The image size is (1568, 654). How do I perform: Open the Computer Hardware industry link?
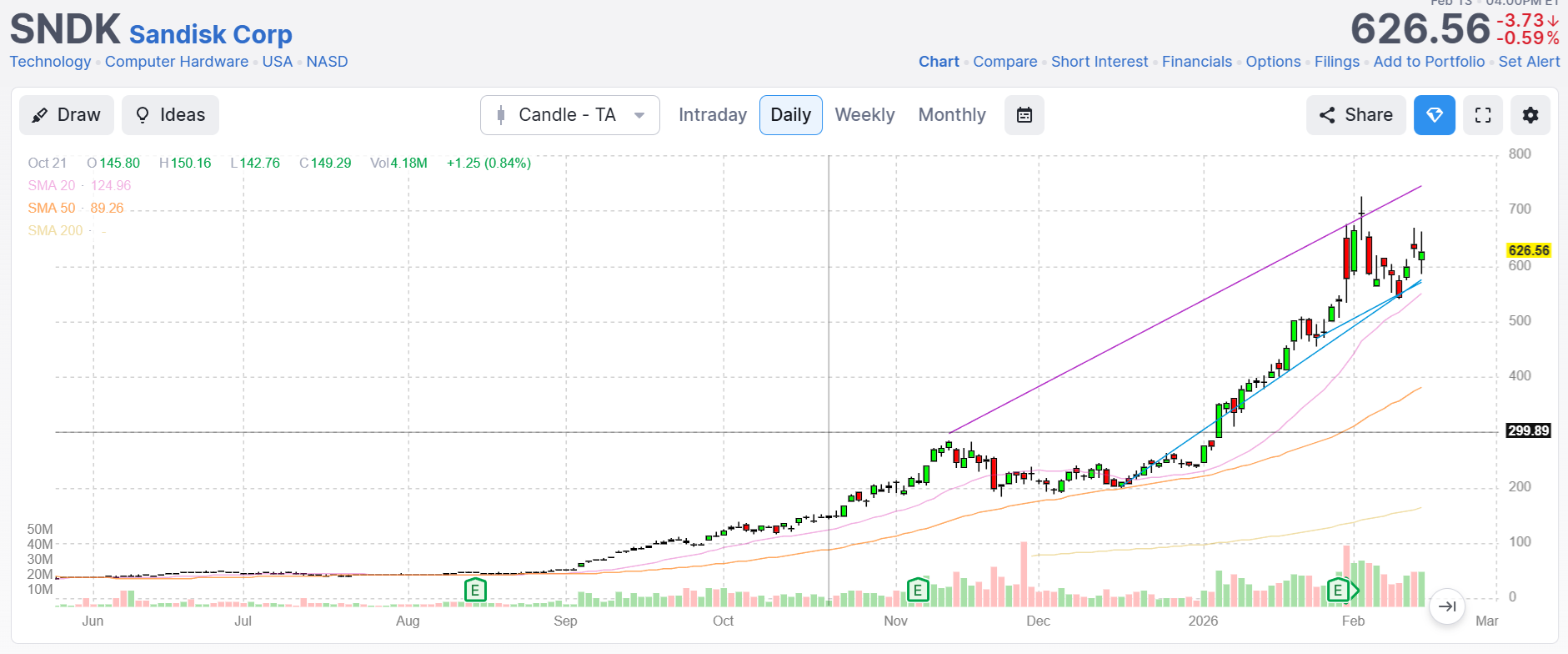point(177,62)
